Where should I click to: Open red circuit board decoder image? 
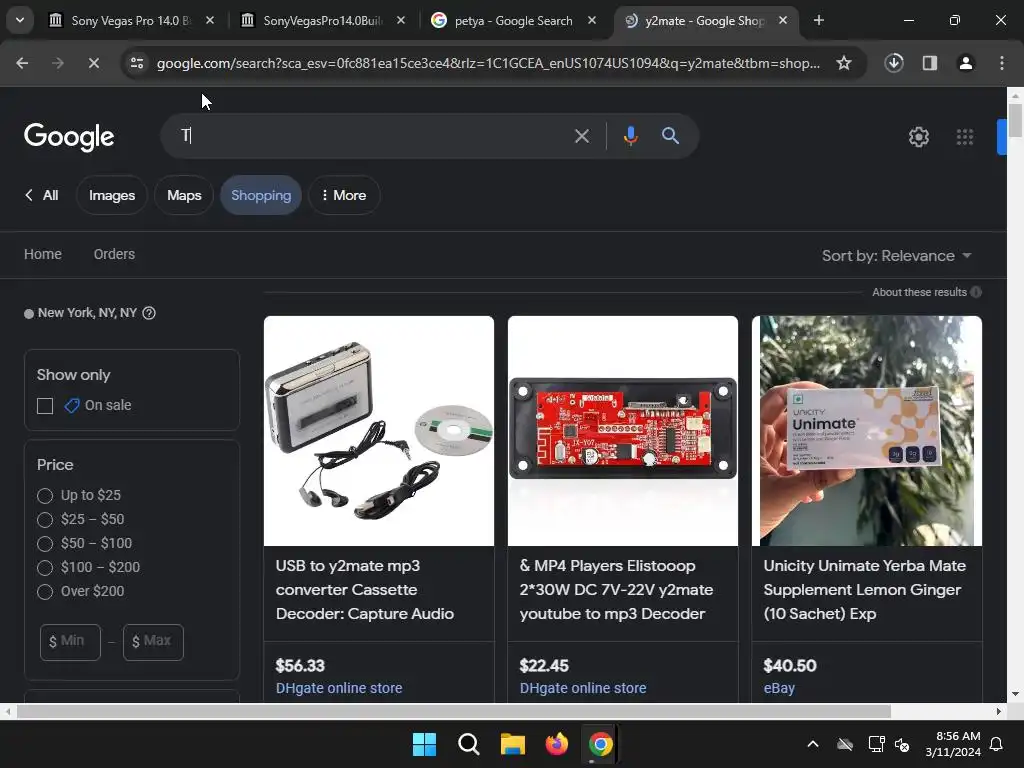[x=623, y=431]
